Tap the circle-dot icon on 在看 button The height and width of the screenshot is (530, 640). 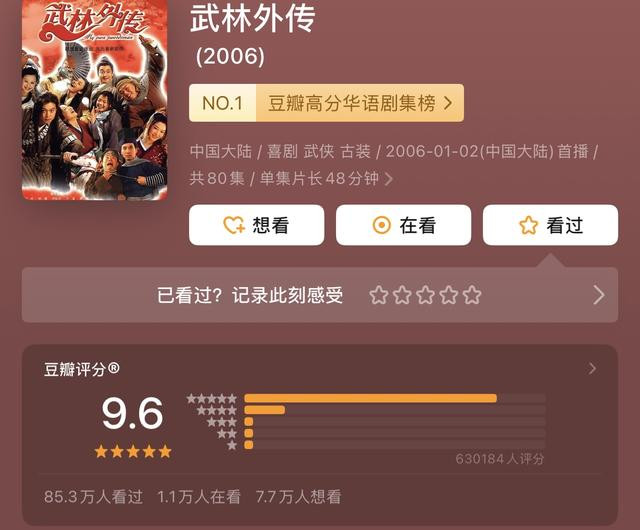click(x=382, y=225)
